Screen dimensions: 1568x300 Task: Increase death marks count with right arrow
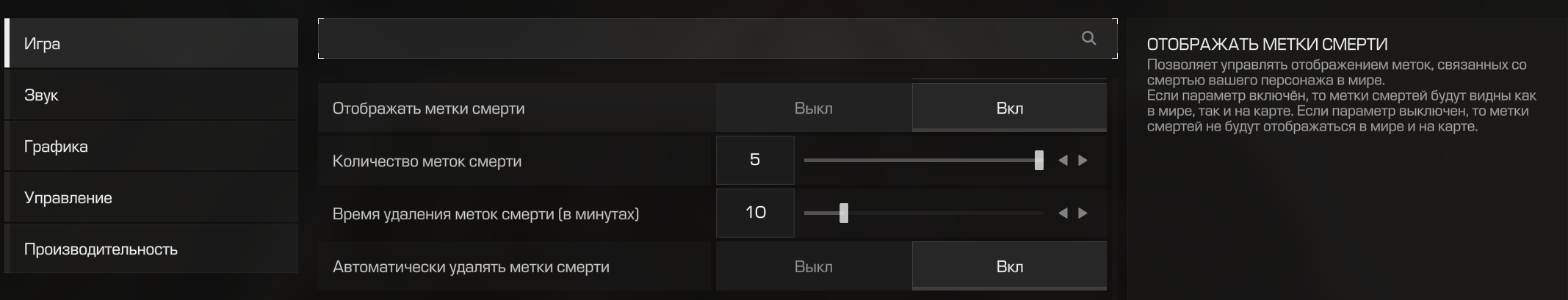click(1083, 160)
